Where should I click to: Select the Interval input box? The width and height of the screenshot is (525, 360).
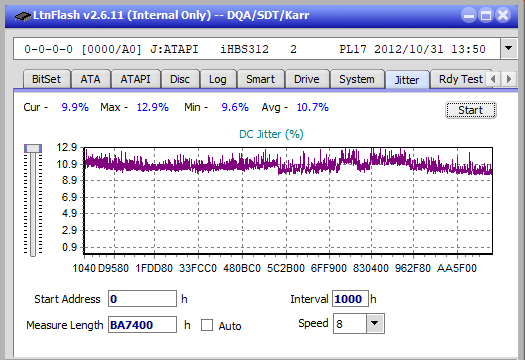click(350, 299)
